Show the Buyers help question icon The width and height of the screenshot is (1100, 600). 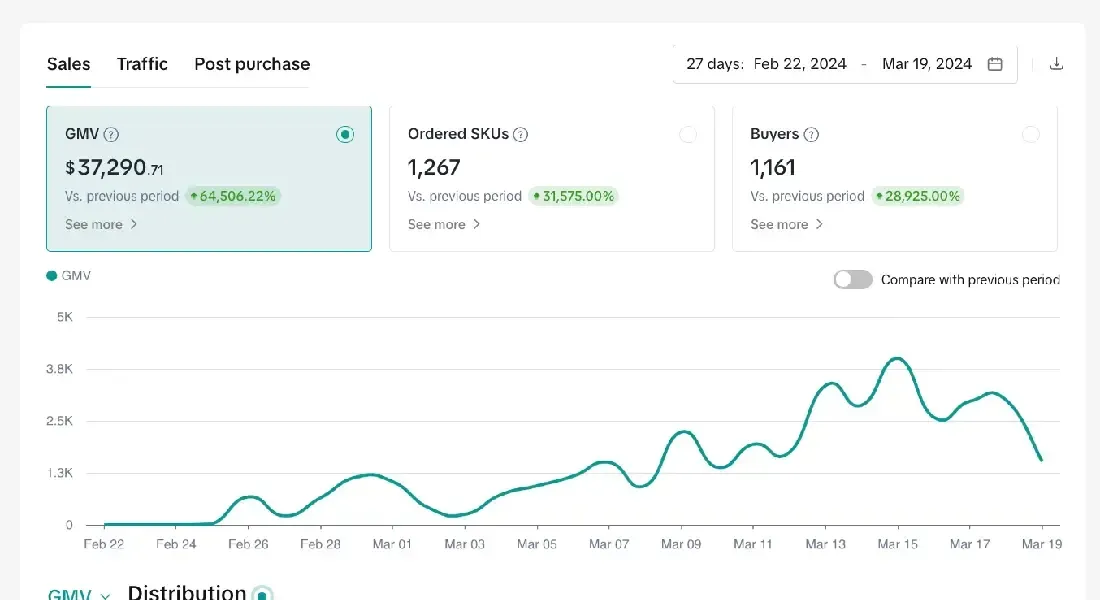click(811, 134)
